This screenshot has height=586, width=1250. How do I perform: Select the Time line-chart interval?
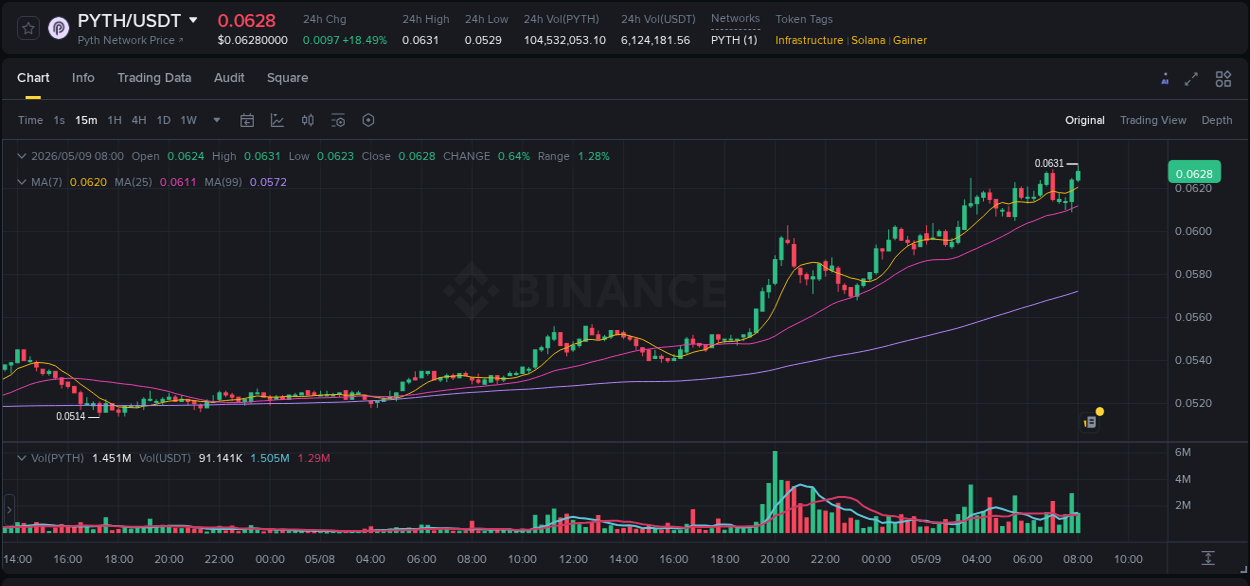click(x=30, y=120)
